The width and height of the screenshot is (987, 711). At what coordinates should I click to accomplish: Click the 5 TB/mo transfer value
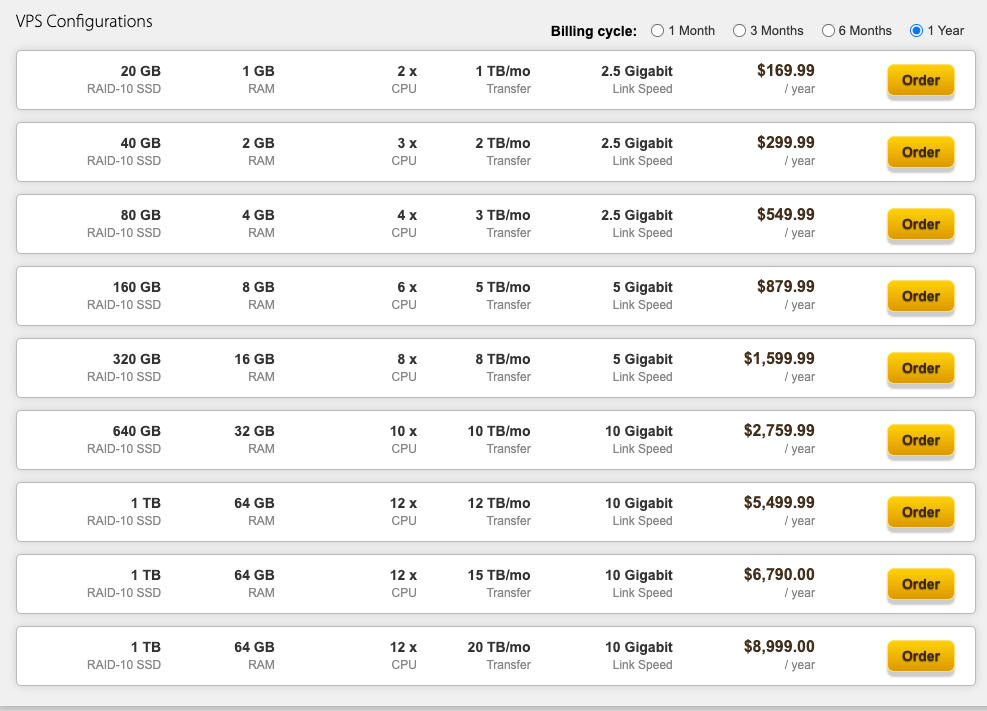(x=503, y=287)
